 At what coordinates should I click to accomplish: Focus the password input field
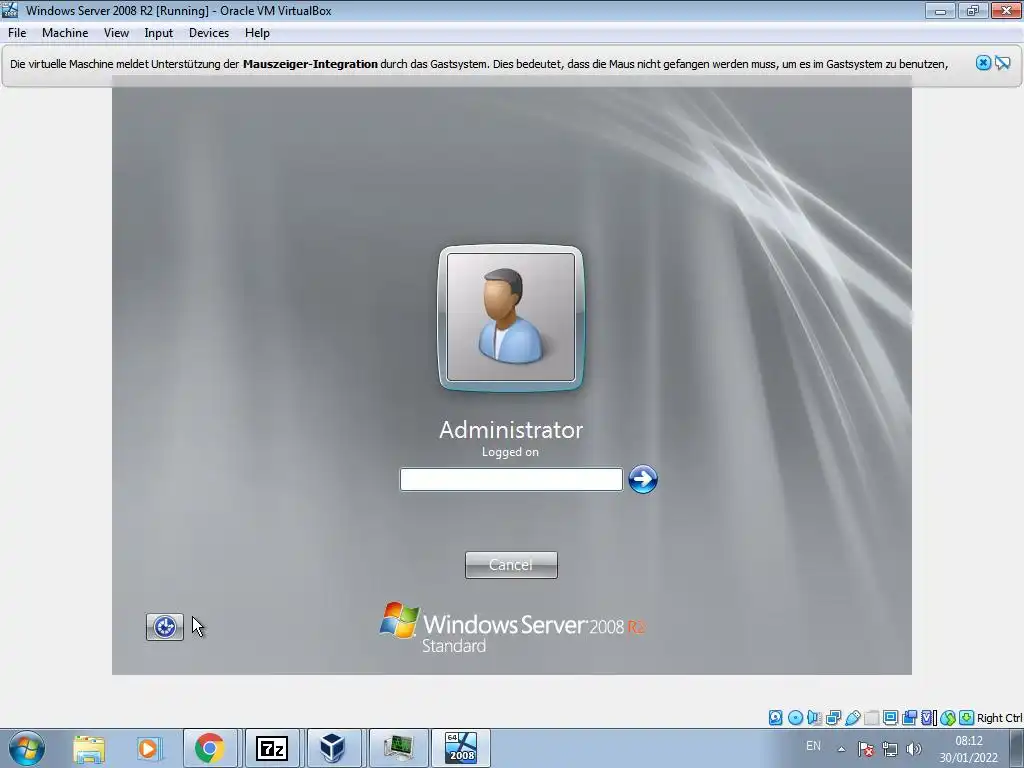pos(511,479)
